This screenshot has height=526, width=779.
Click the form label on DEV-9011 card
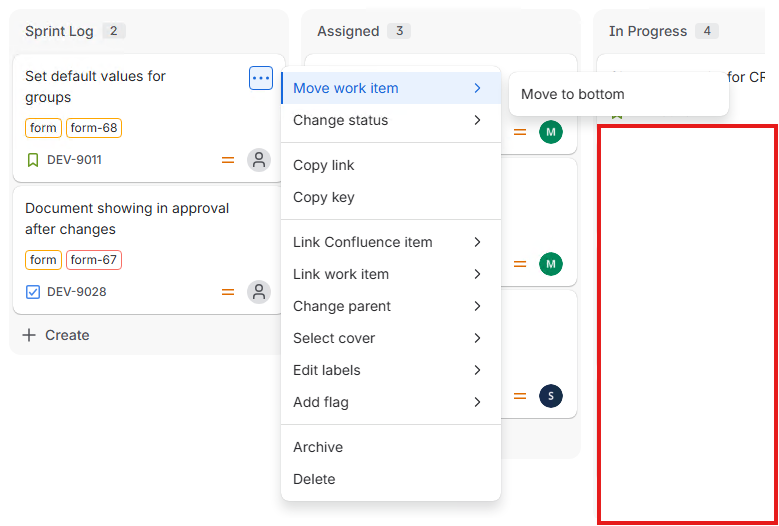43,128
